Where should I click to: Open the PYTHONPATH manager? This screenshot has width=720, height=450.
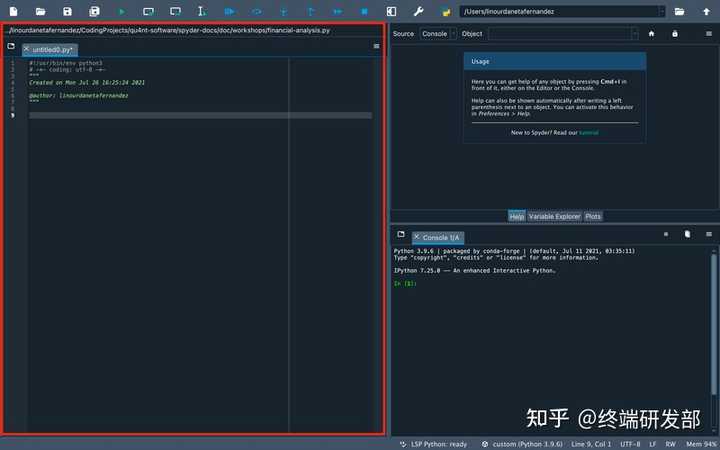pos(446,11)
